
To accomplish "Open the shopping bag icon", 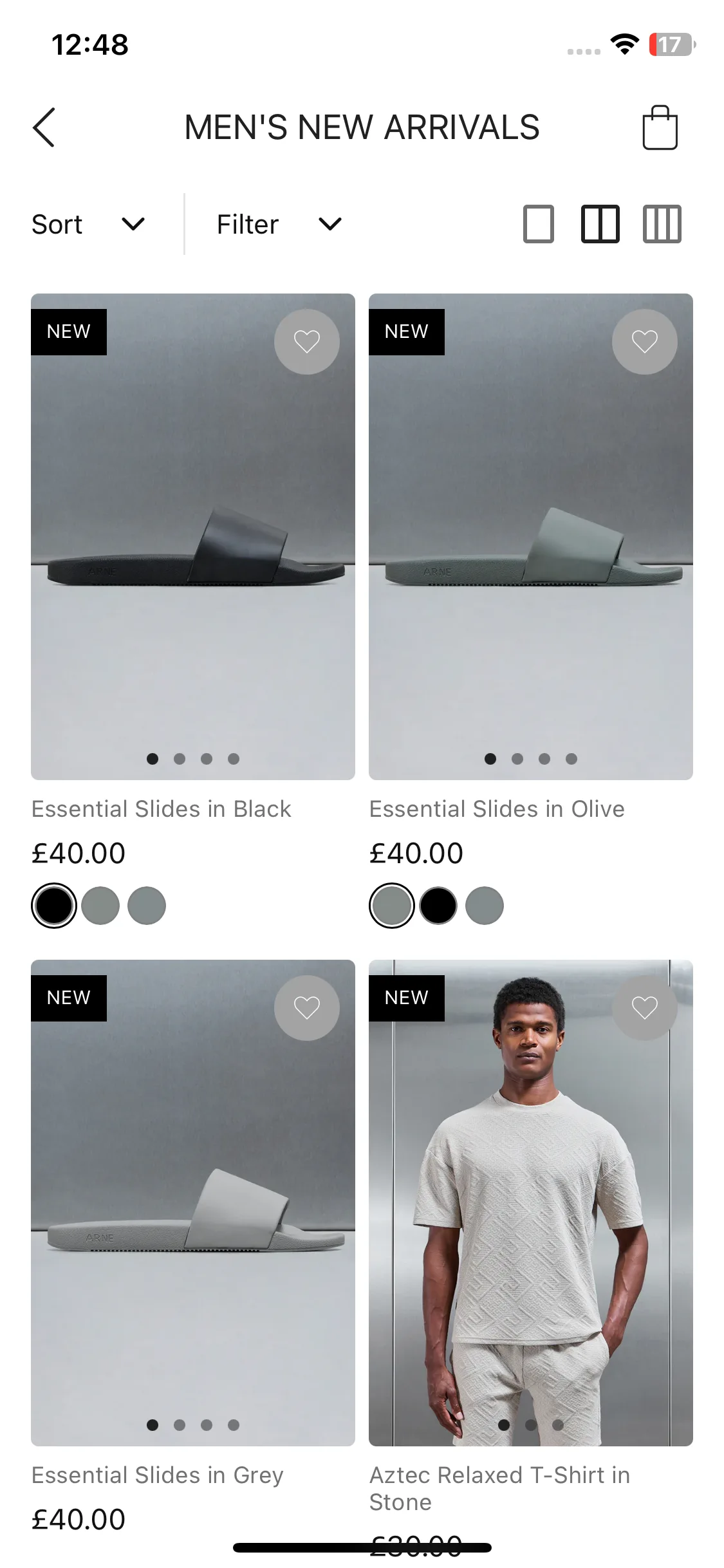I will 660,127.
